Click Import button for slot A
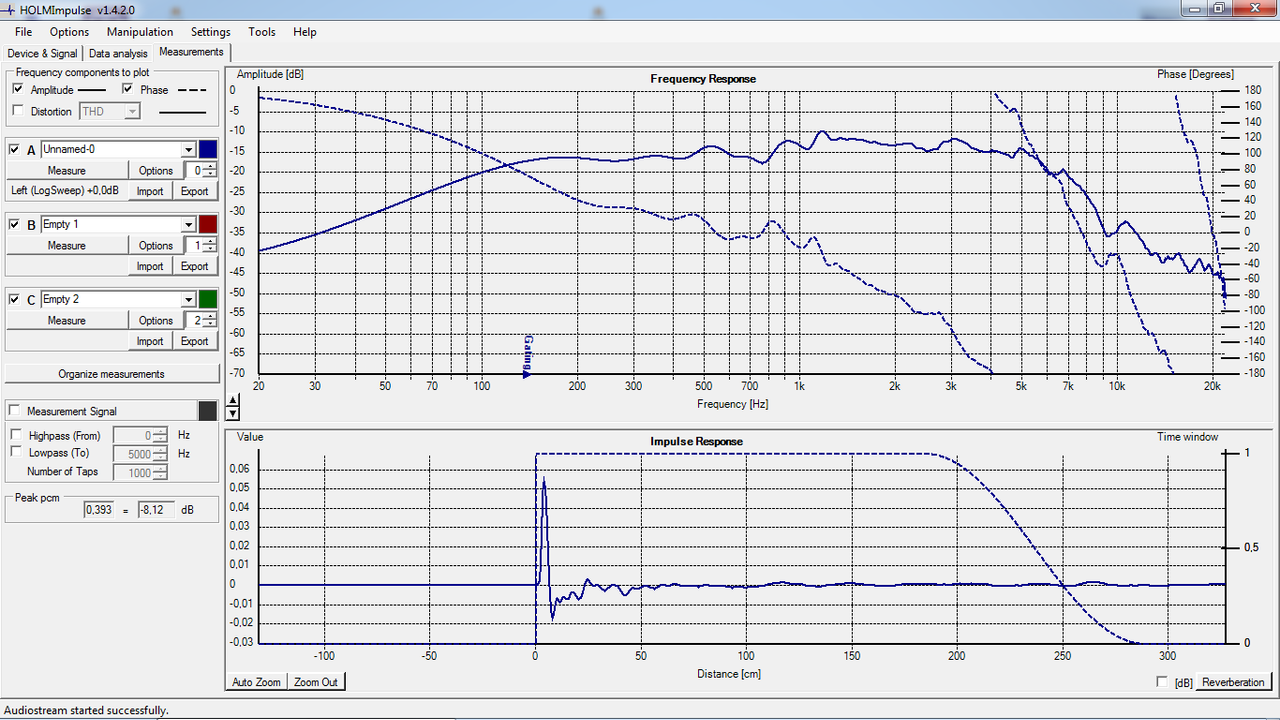The height and width of the screenshot is (720, 1280). 150,191
